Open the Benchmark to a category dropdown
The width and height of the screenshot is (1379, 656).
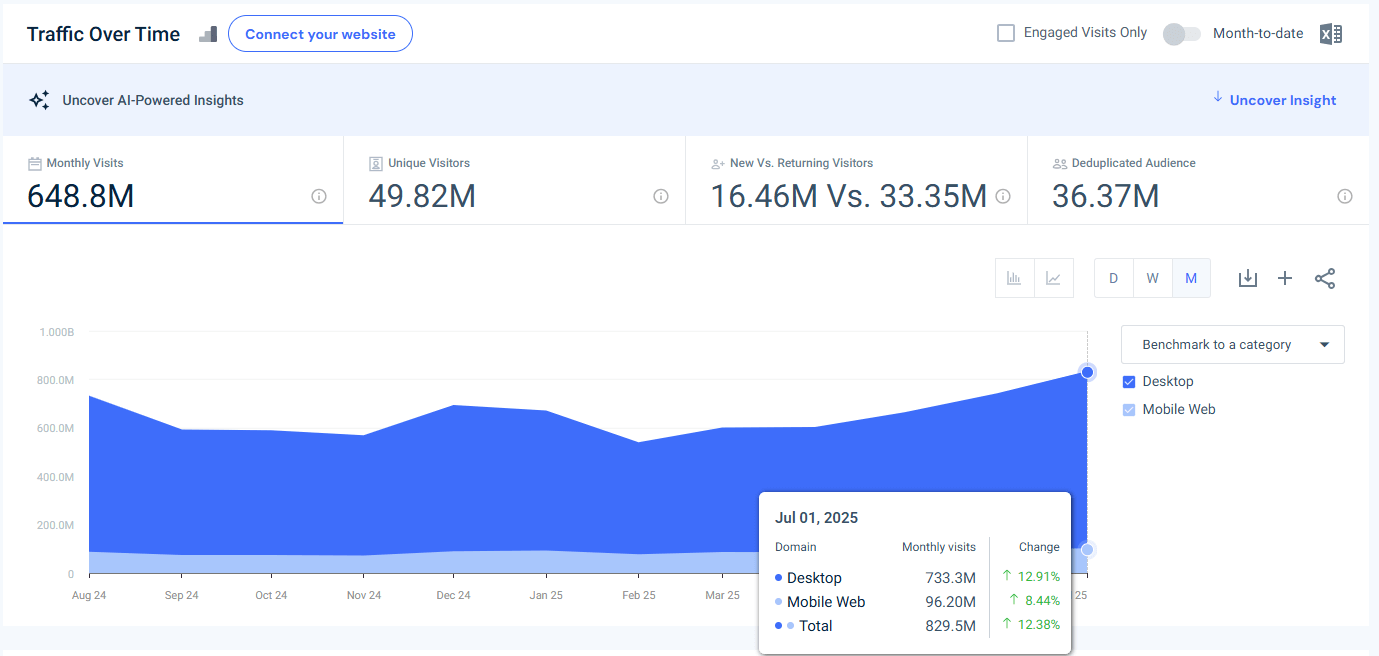(1232, 344)
